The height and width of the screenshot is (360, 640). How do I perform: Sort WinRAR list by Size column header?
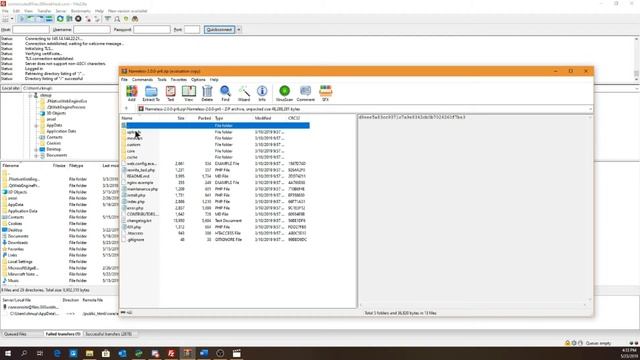point(180,118)
